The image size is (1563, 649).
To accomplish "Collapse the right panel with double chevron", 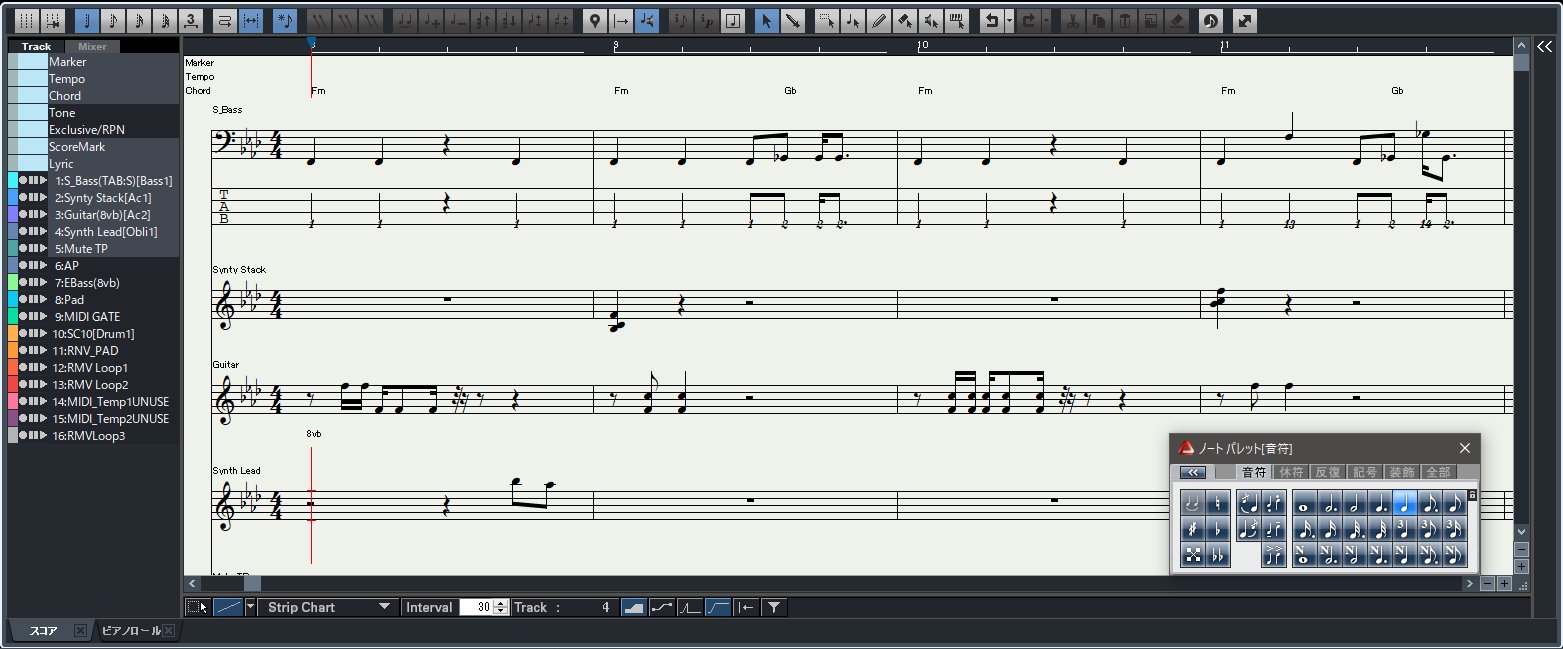I will 1545,46.
